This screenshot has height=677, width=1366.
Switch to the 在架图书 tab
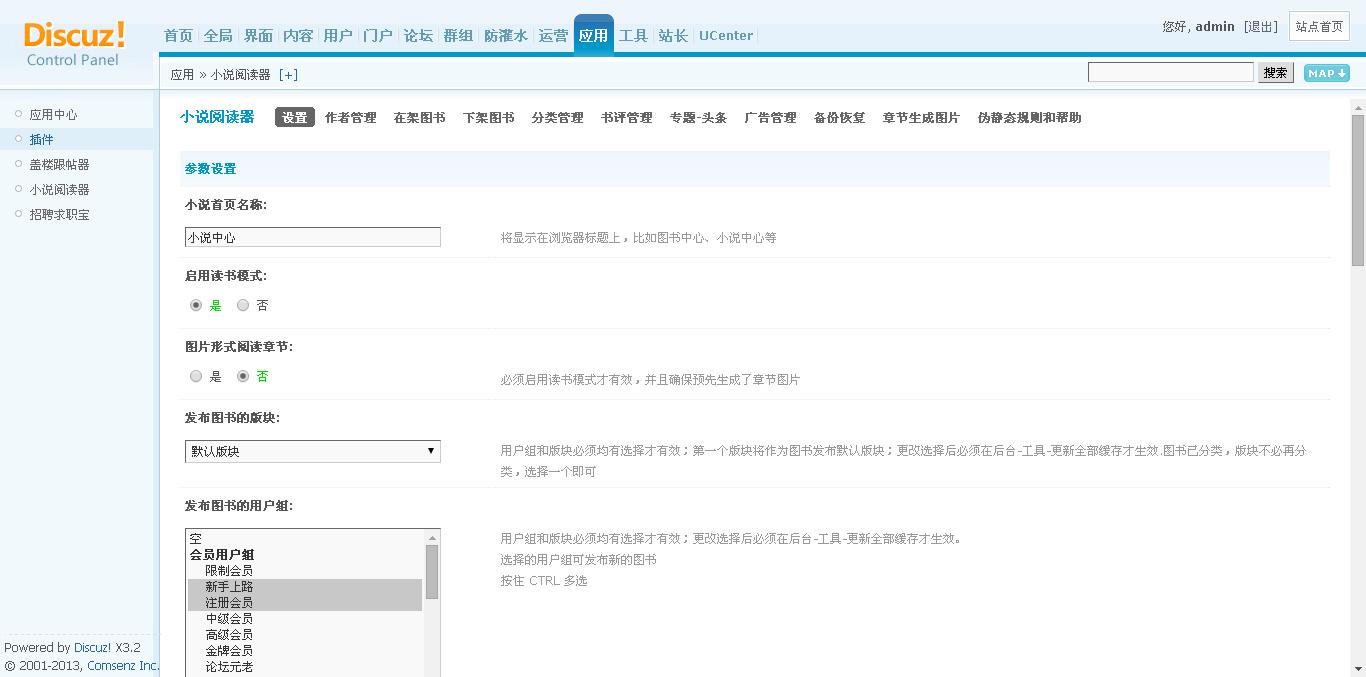click(x=420, y=118)
